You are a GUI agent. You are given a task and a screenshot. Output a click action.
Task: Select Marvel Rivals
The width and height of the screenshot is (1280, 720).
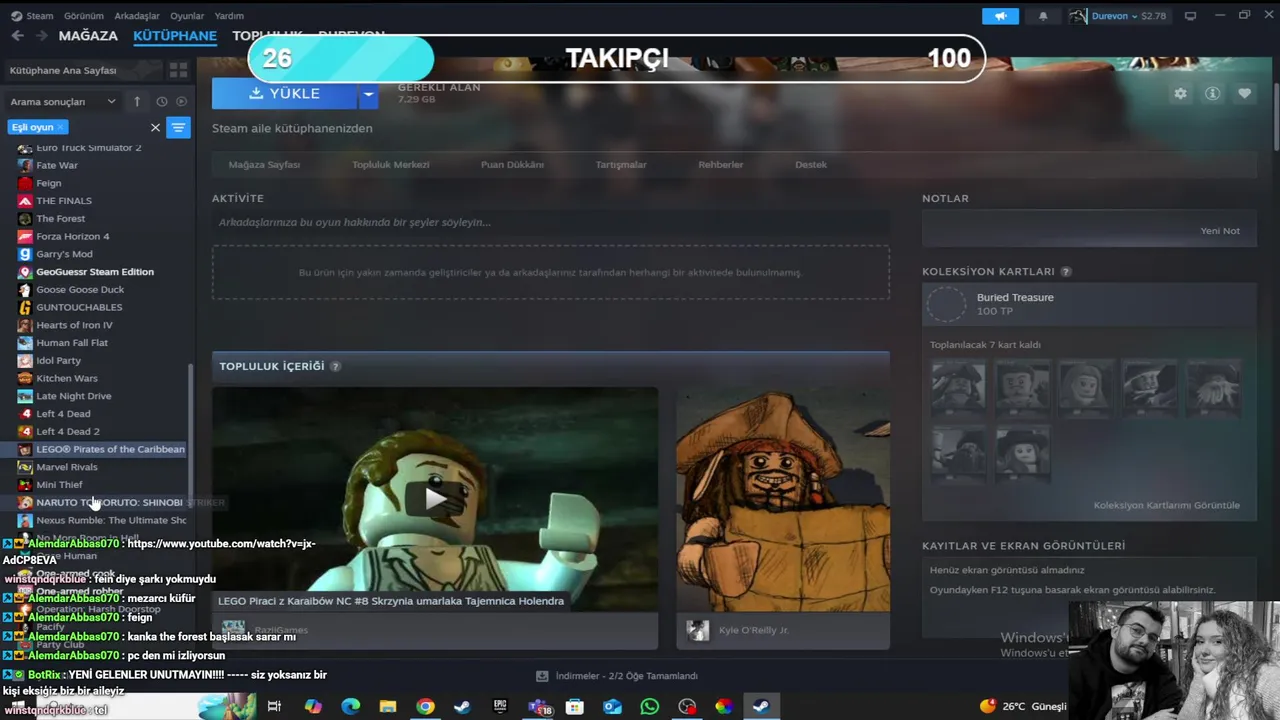67,467
